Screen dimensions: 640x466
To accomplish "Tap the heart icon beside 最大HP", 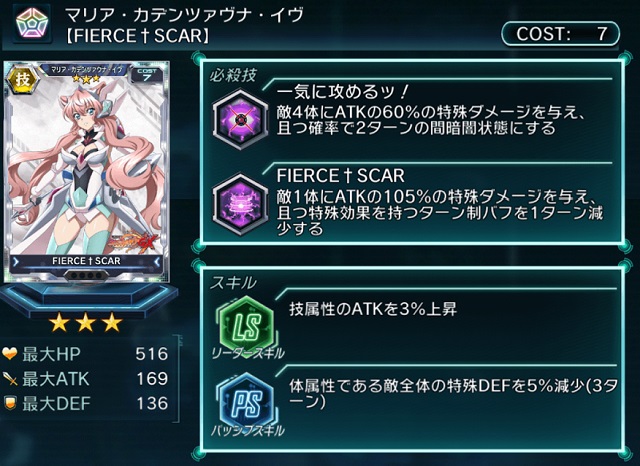I will [10, 354].
